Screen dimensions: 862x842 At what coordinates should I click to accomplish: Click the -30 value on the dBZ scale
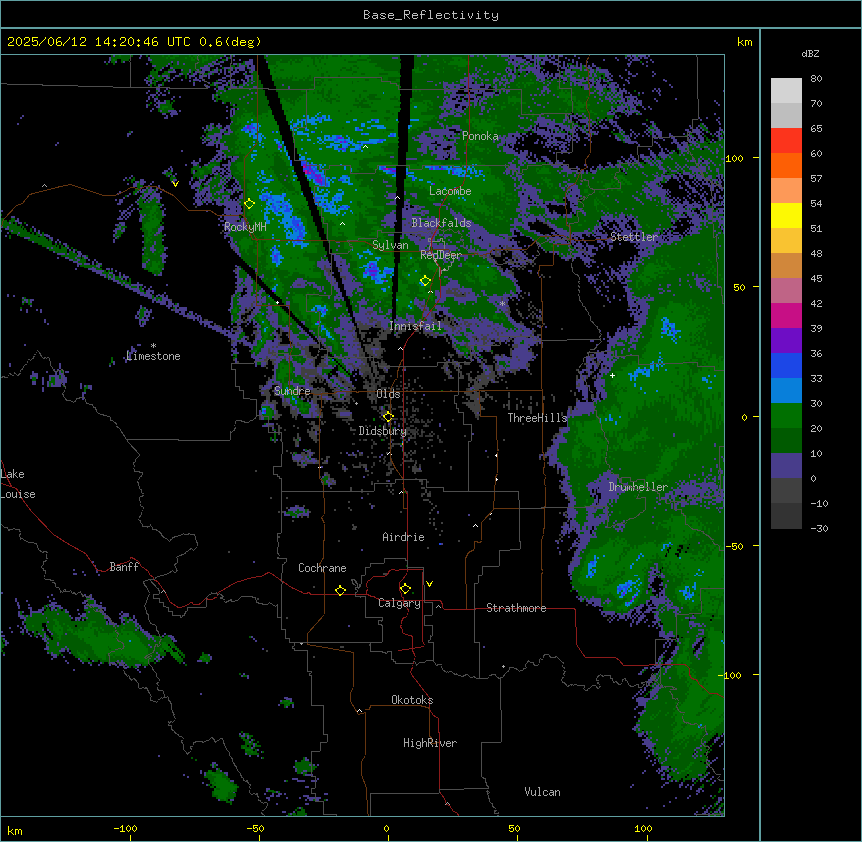[819, 528]
